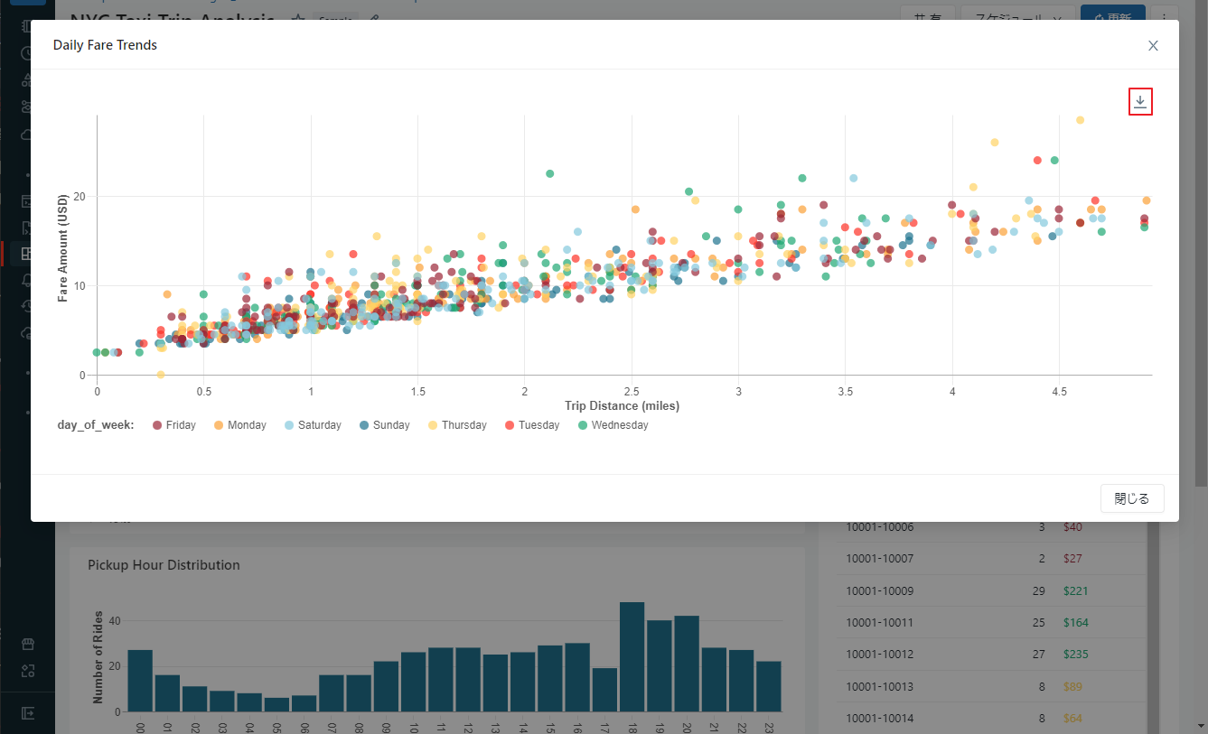
Task: Open the Marketplace icon in the sidebar
Action: (28, 644)
